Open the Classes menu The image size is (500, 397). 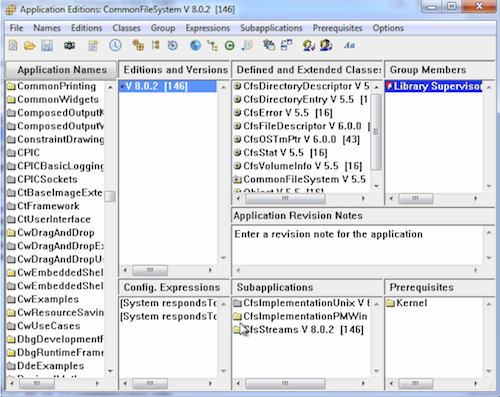[x=126, y=28]
